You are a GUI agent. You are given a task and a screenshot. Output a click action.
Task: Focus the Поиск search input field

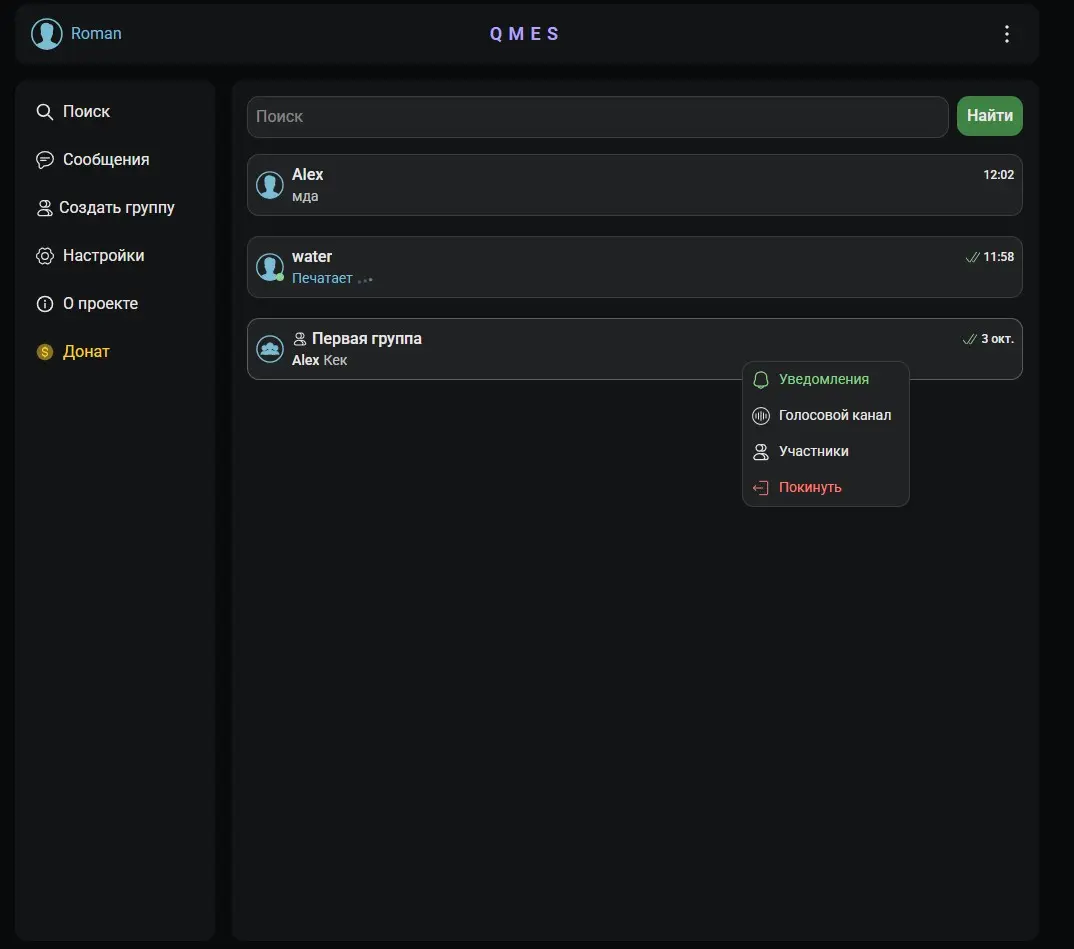tap(597, 116)
